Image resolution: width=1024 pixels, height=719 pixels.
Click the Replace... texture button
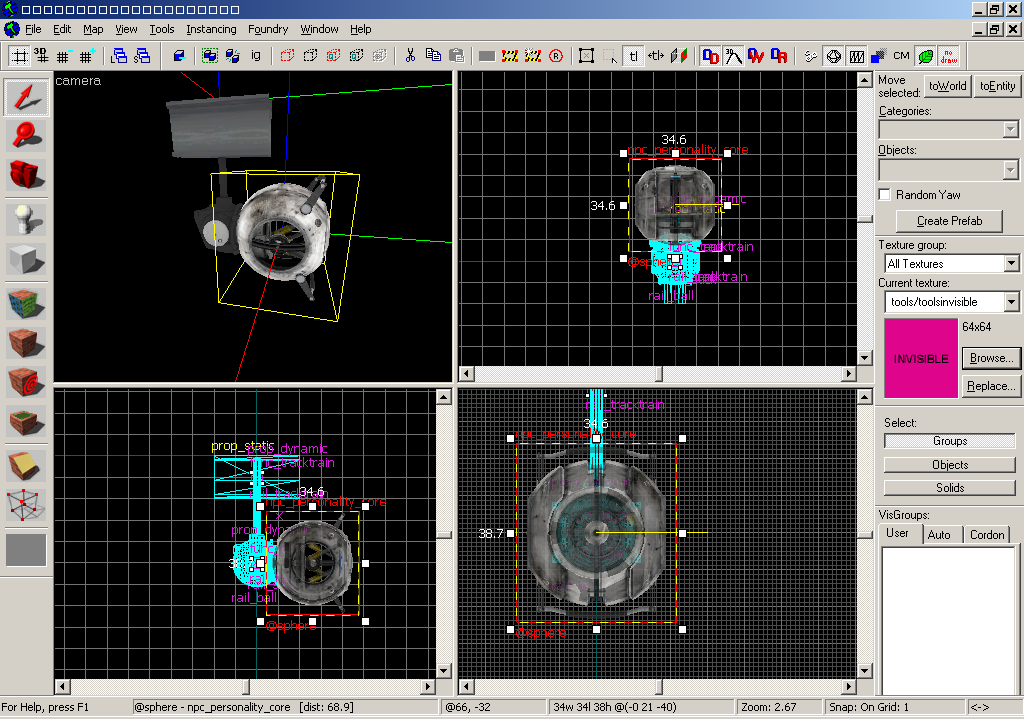click(991, 386)
